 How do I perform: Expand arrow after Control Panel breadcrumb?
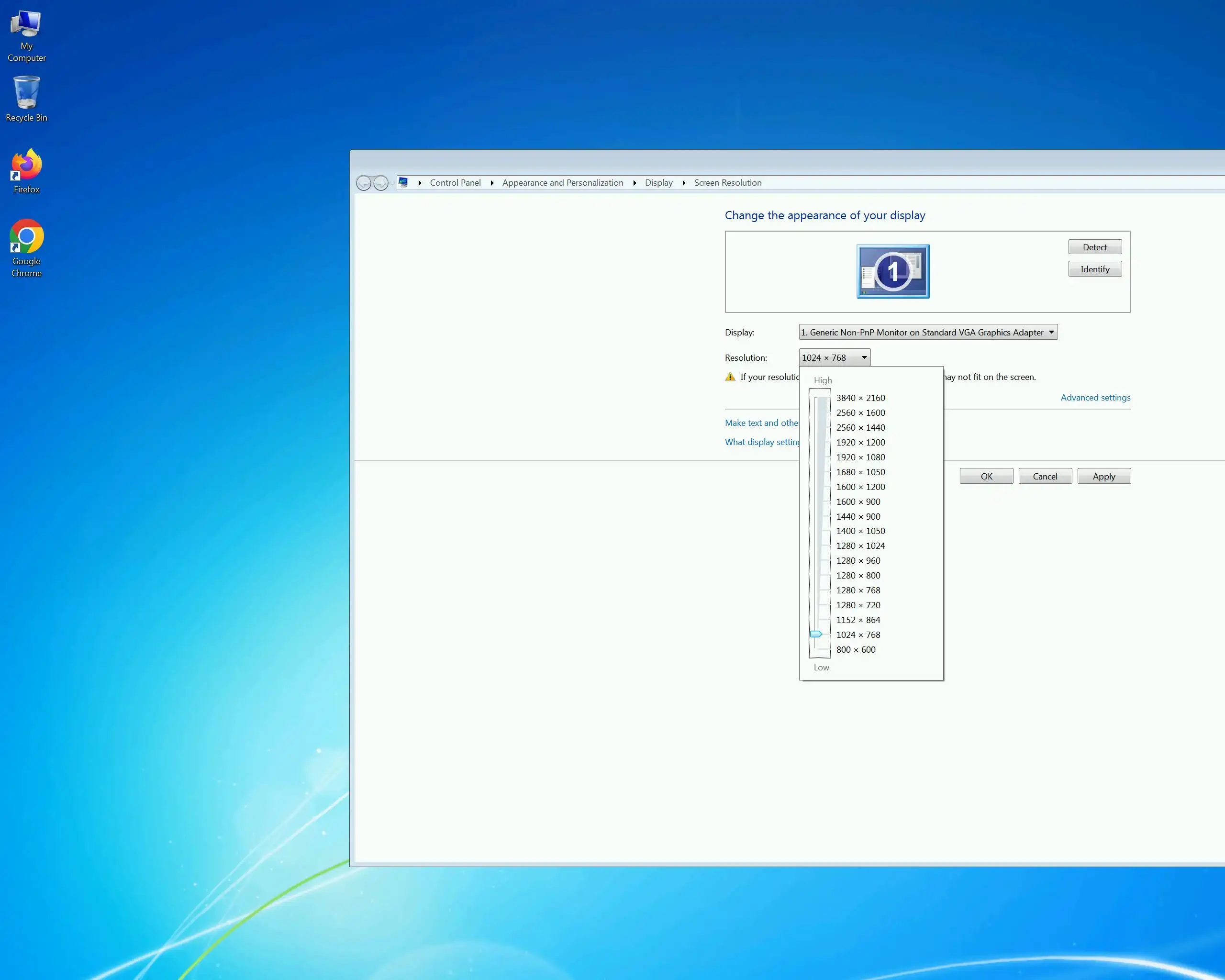point(492,183)
